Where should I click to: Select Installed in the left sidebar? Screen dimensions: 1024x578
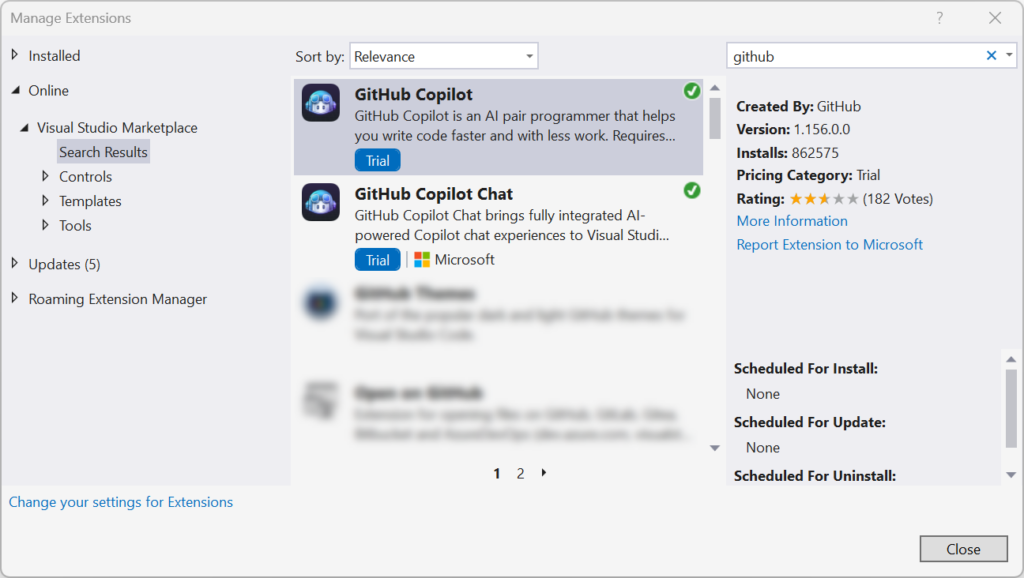tap(52, 55)
